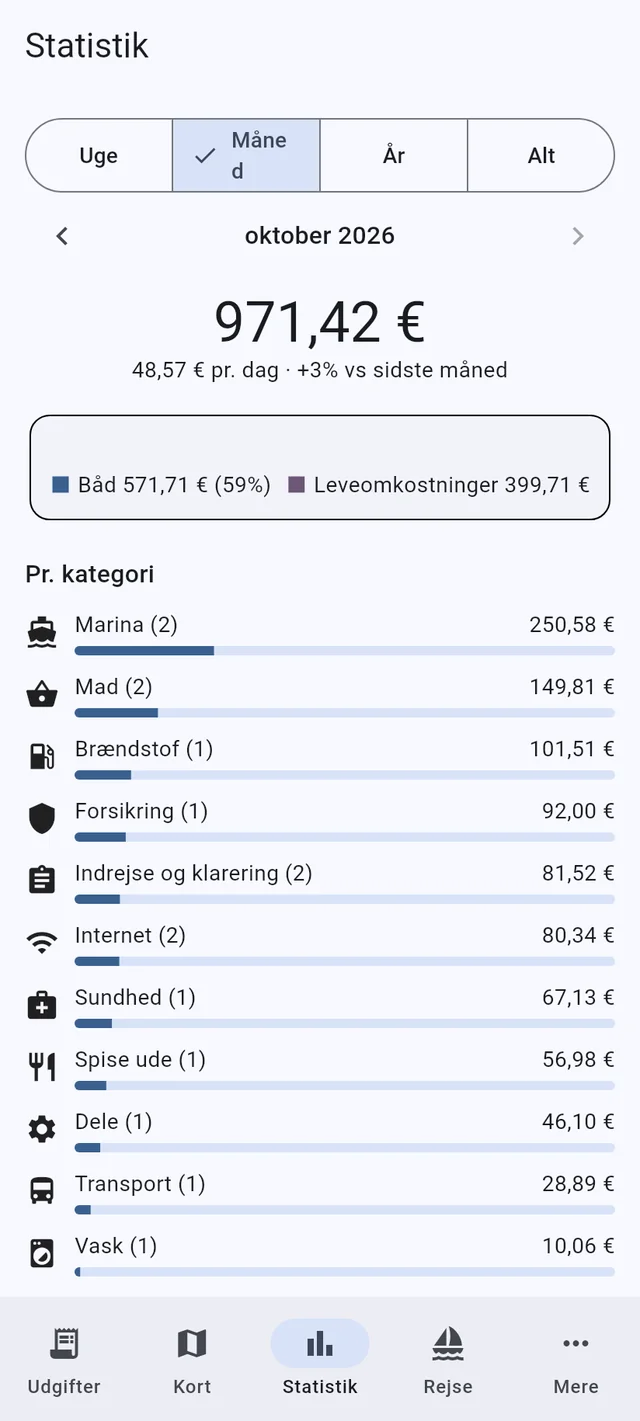Tap the Vask washing machine icon

click(x=42, y=1253)
